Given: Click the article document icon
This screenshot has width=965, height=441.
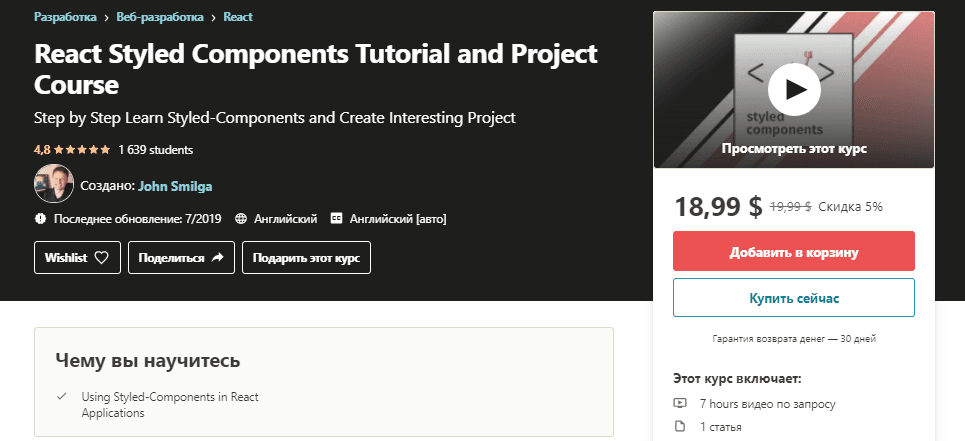Looking at the screenshot, I should coord(679,426).
